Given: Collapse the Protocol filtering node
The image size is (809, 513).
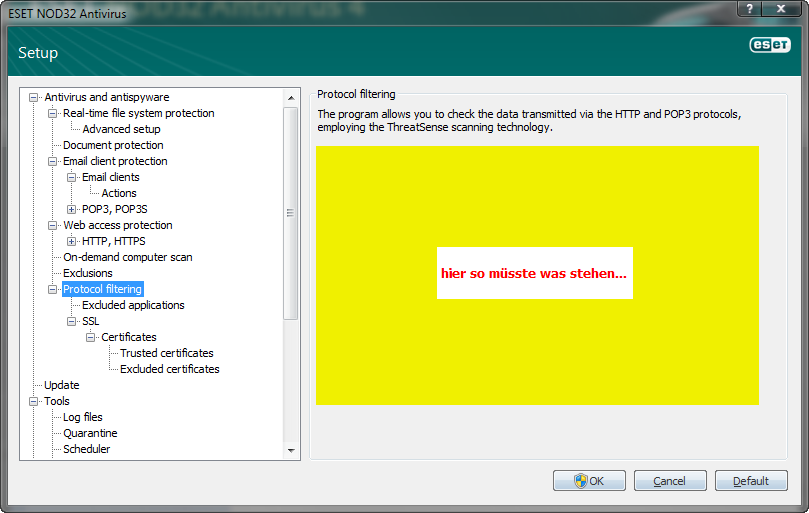Looking at the screenshot, I should [x=52, y=290].
